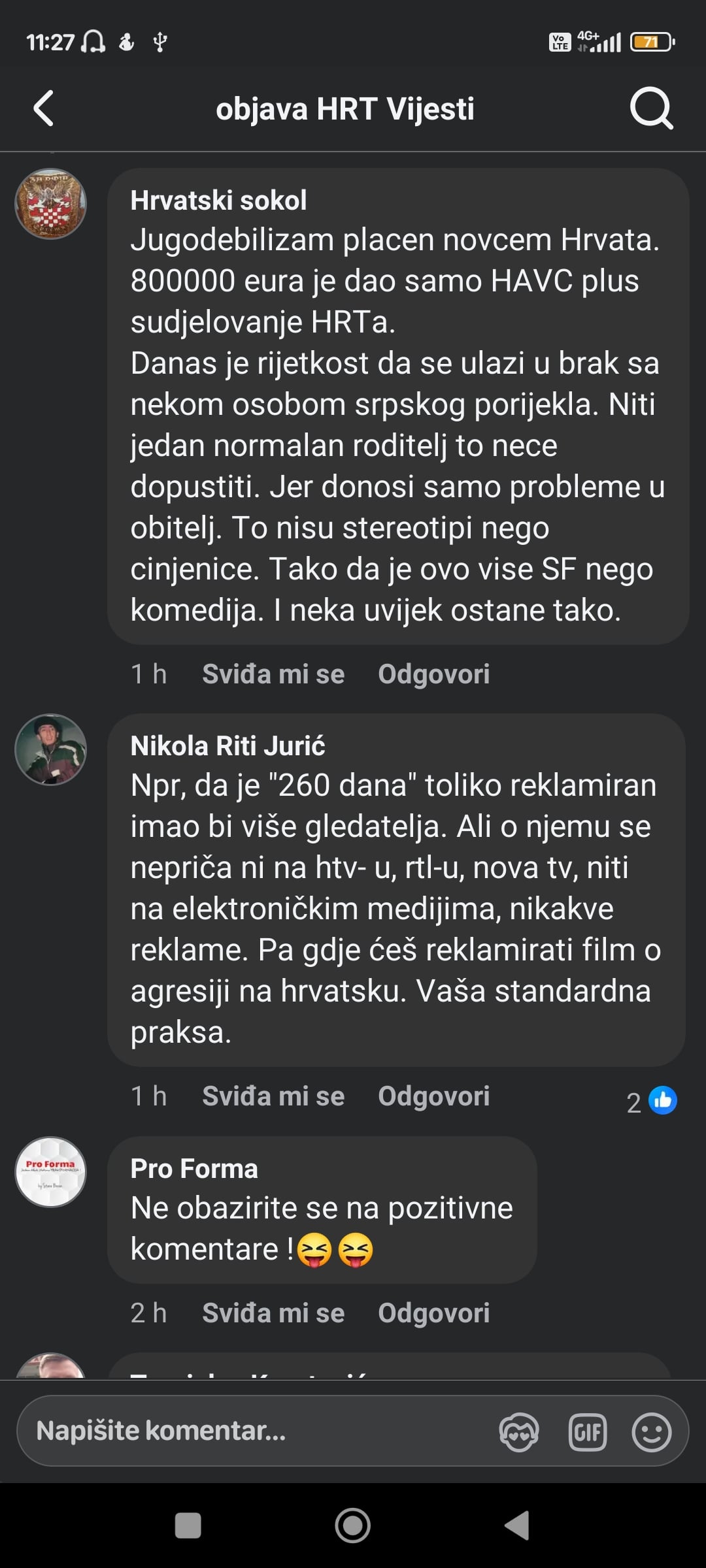Open search with the magnifier icon
Screen dimensions: 706x1568
coord(651,108)
